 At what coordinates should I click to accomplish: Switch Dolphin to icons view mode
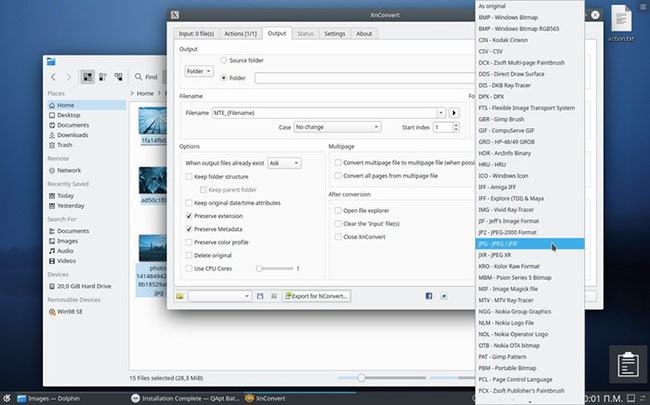87,77
